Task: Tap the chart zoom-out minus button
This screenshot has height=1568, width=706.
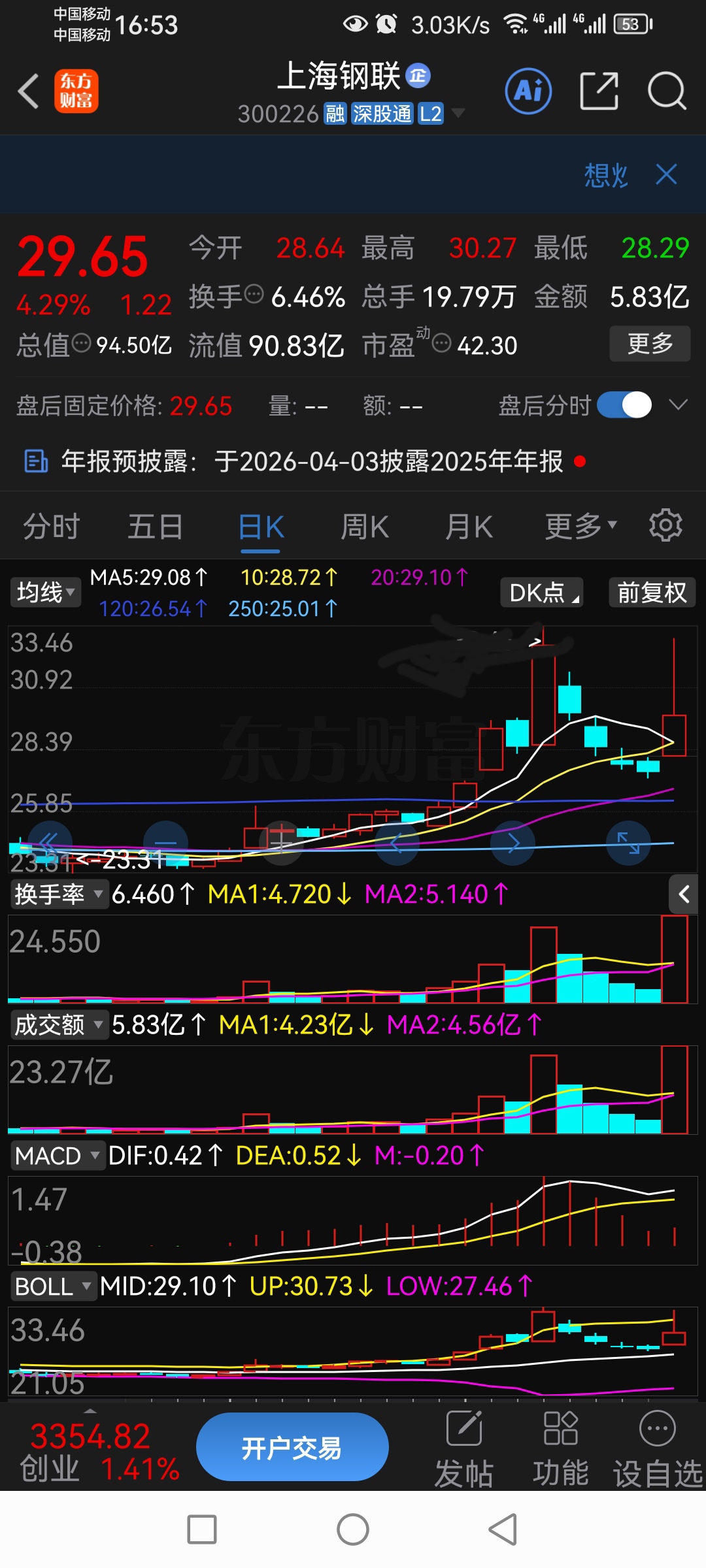Action: point(165,843)
